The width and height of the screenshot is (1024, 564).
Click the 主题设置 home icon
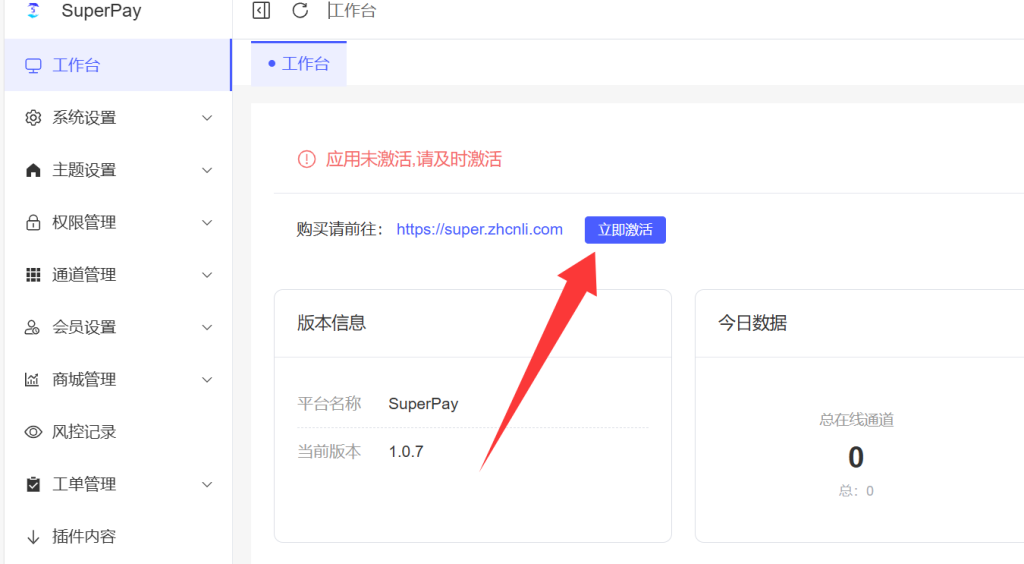[33, 170]
